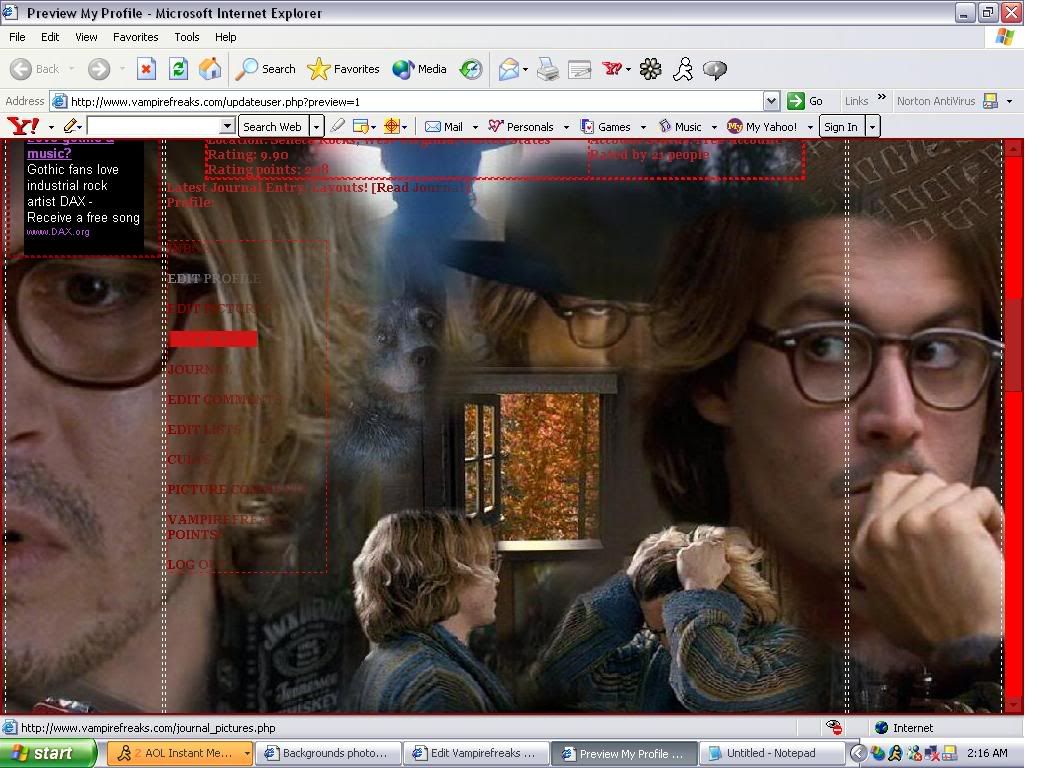Viewport: 1063px width, 768px height.
Task: Open the Tools menu
Action: point(186,37)
